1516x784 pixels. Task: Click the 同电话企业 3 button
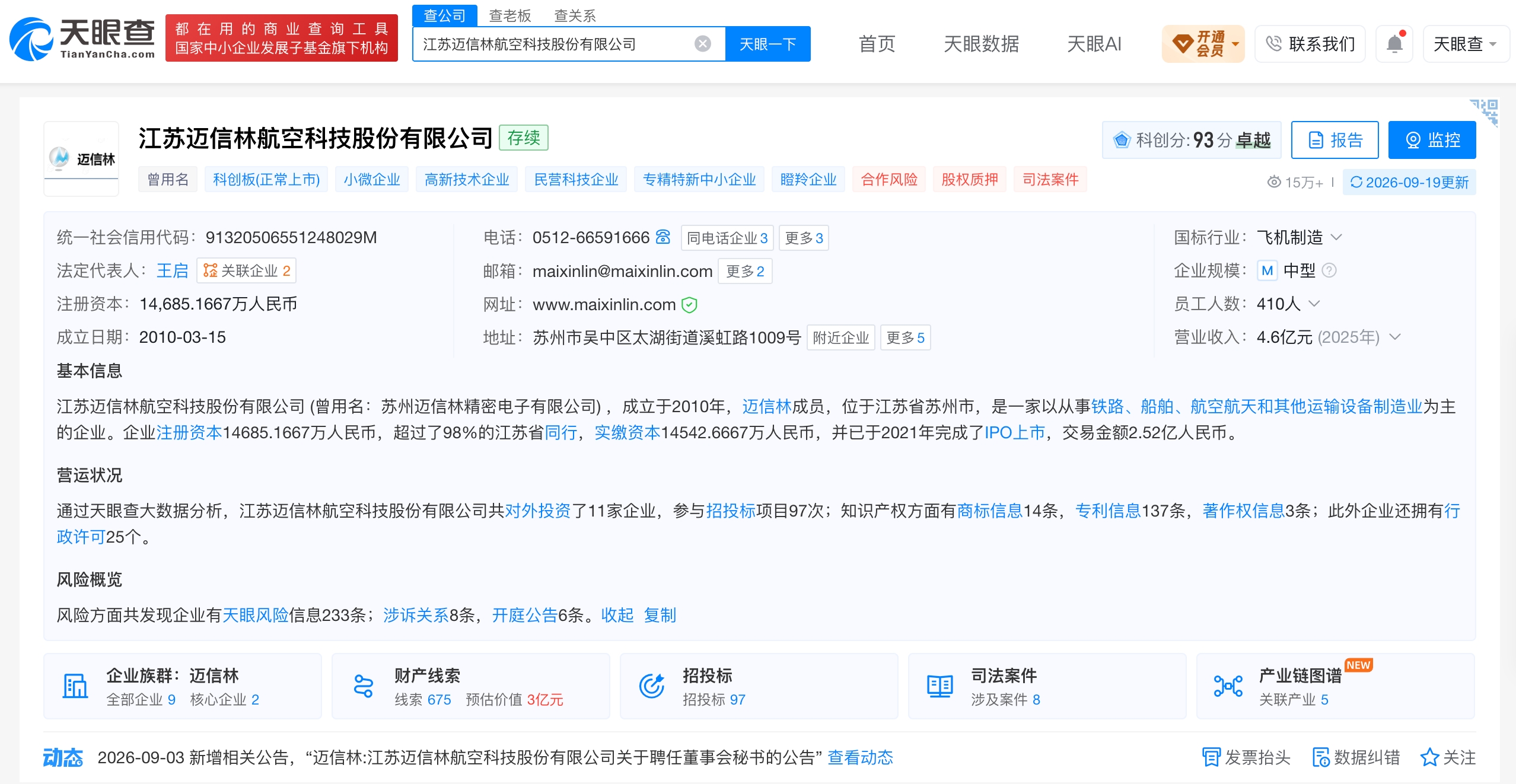(x=727, y=238)
